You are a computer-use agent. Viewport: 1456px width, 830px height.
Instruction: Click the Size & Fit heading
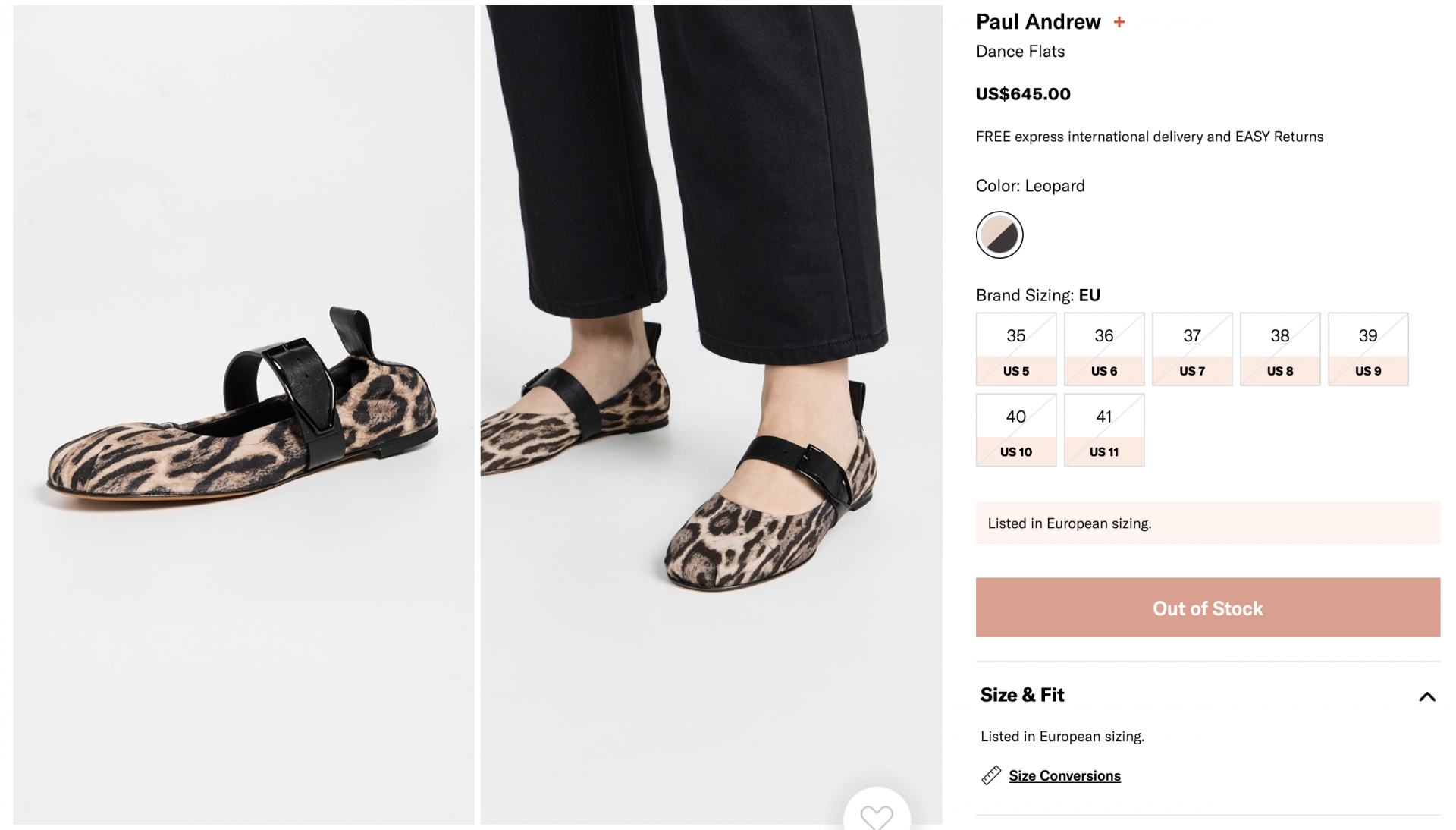[1022, 695]
